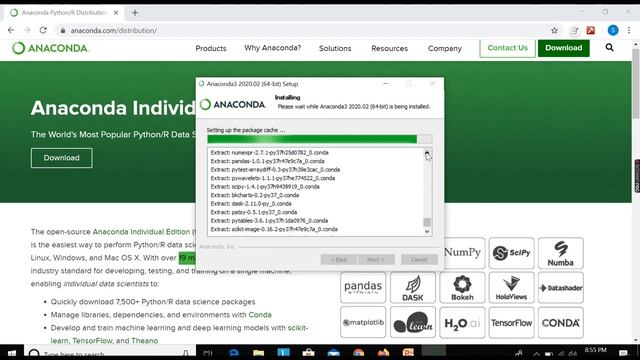This screenshot has width=640, height=360.
Task: Show hidden system tray icons chevron
Action: (536, 354)
